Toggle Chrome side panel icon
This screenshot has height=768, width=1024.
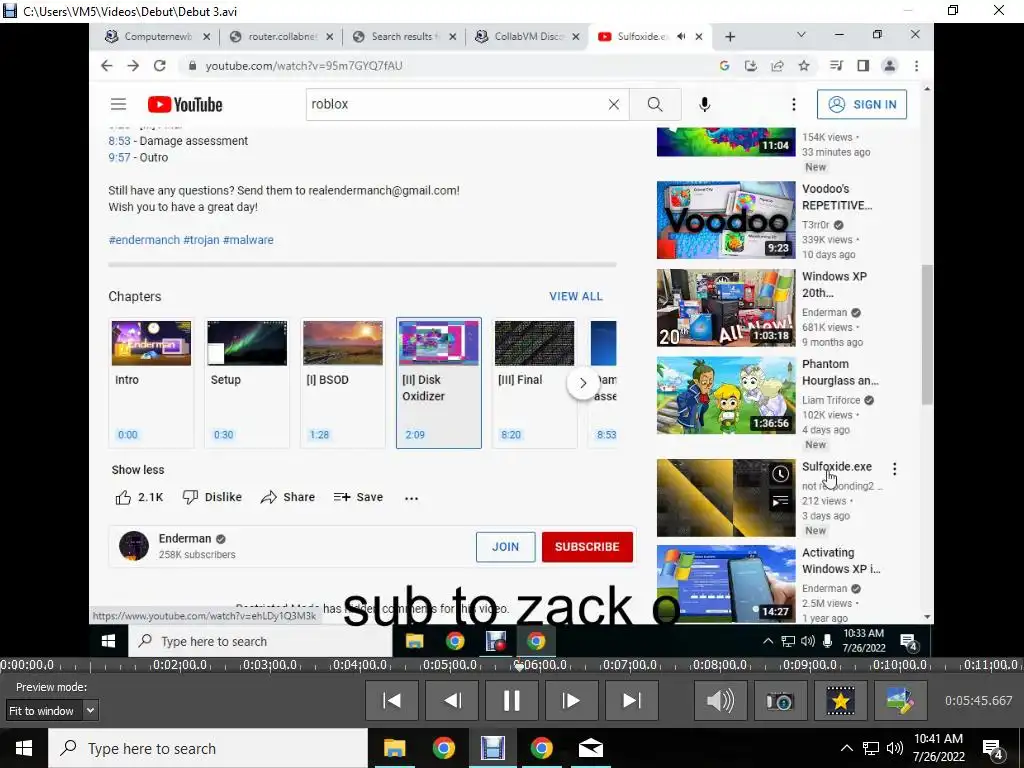pyautogui.click(x=863, y=65)
